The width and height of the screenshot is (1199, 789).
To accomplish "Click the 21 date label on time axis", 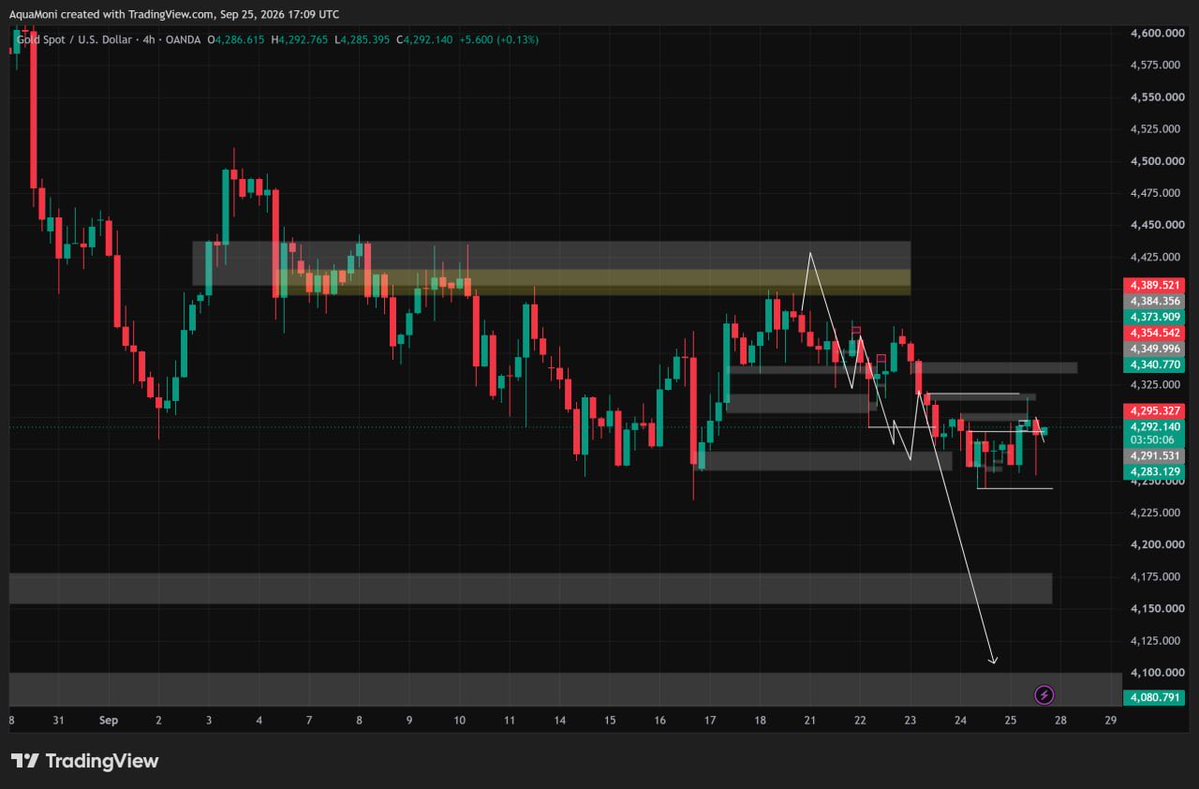I will 810,720.
